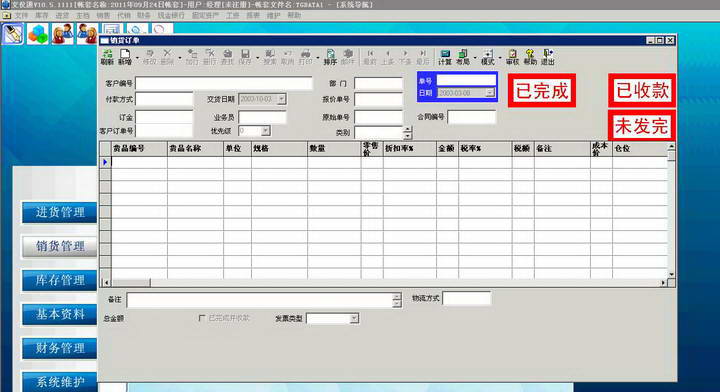Click the 合同编号 input field
Image resolution: width=720 pixels, height=392 pixels.
pos(472,117)
